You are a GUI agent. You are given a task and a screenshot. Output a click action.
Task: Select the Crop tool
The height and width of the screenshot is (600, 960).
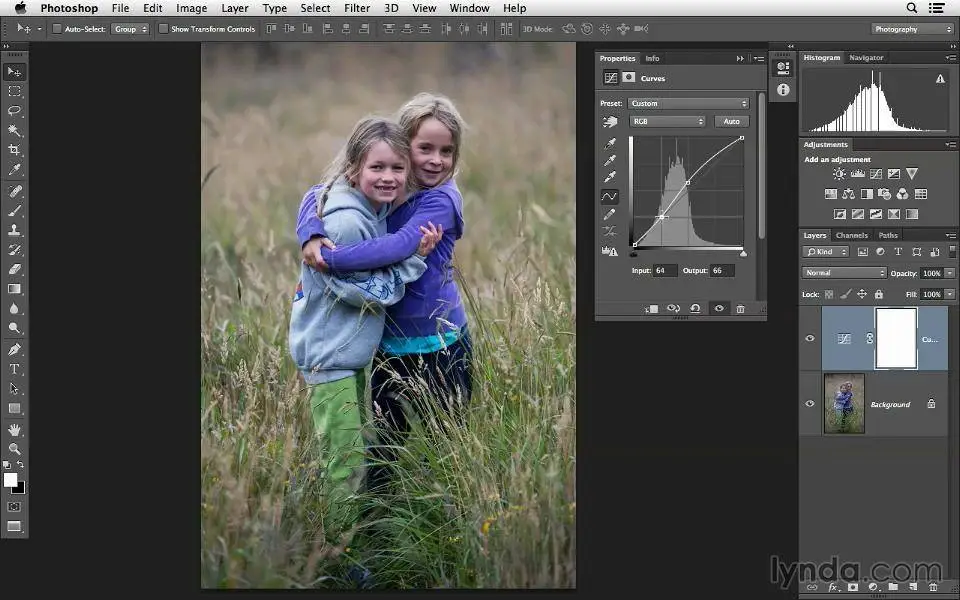click(x=14, y=150)
